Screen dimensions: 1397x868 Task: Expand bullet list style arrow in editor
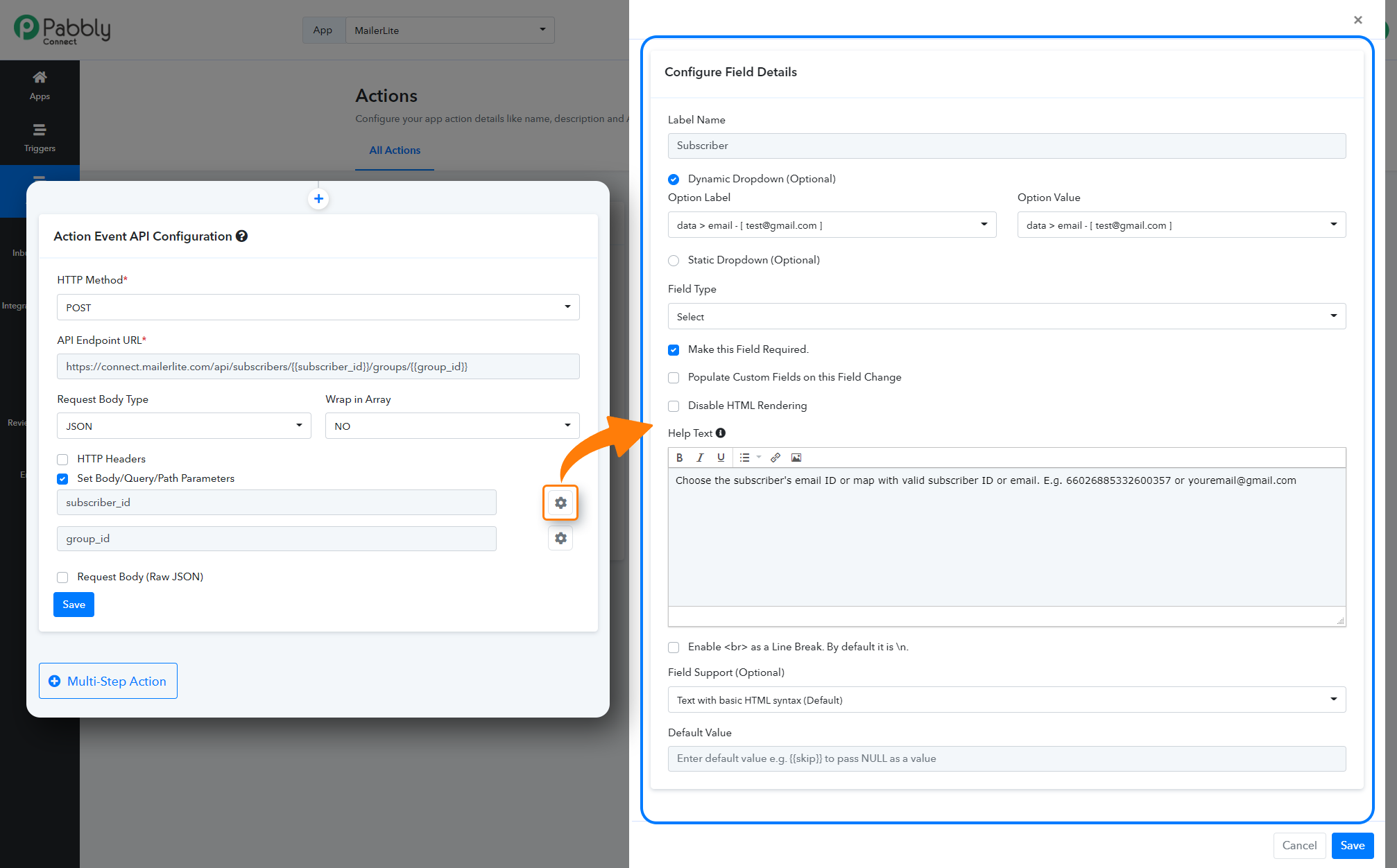coord(759,458)
